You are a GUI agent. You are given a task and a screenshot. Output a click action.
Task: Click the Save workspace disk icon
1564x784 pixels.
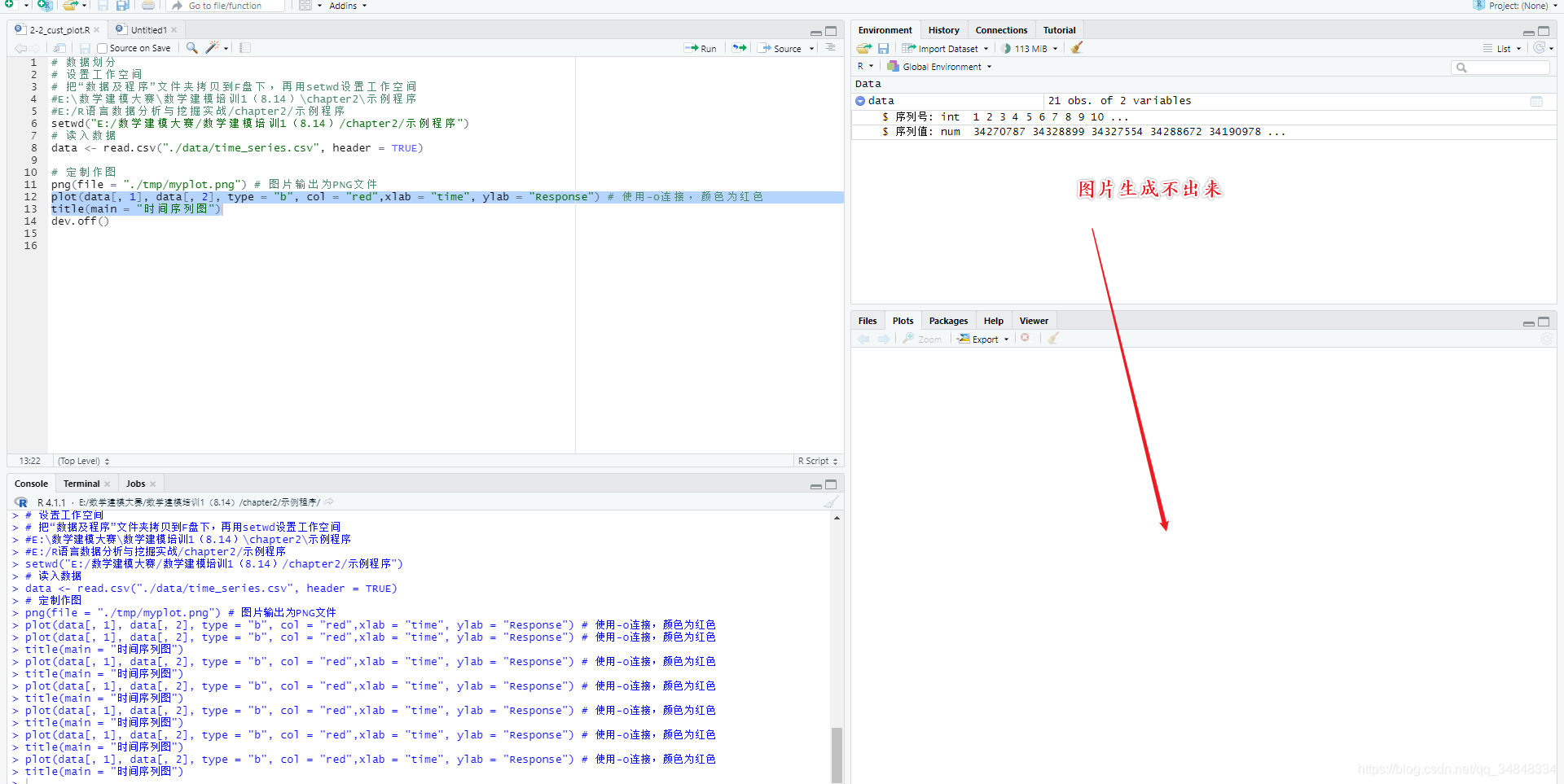[883, 48]
